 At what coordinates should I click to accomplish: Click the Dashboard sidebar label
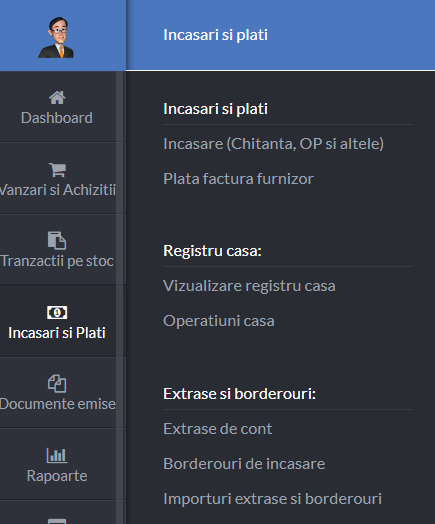click(57, 118)
